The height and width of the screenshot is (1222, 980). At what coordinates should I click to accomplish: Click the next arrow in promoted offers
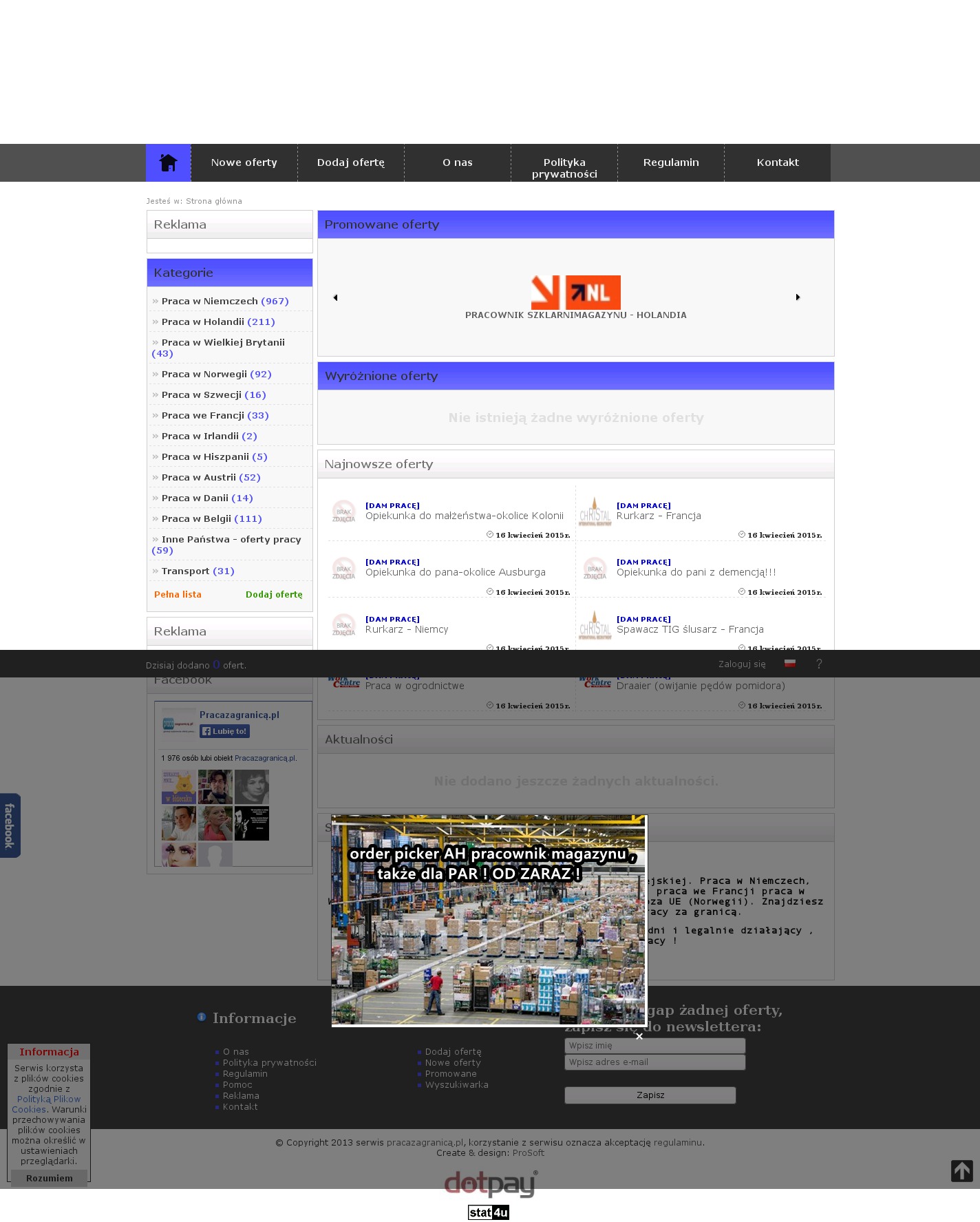798,297
